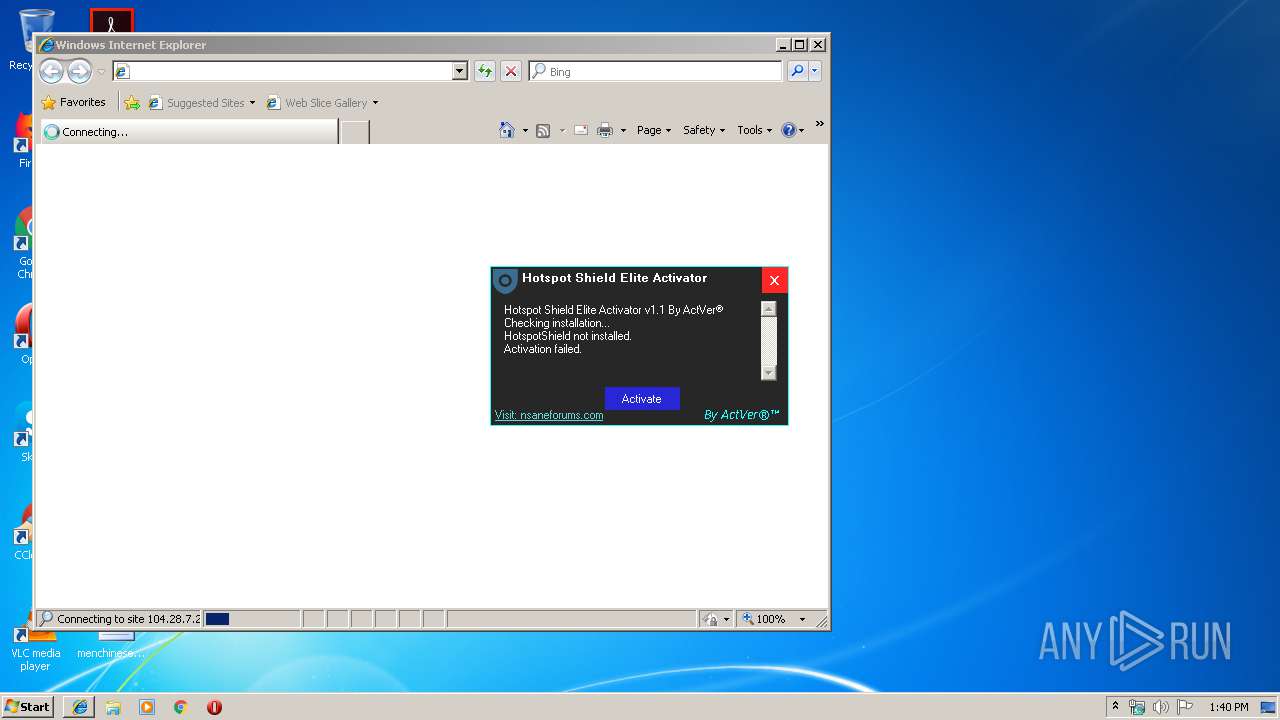Click the 'Activation failed.' log line
The height and width of the screenshot is (720, 1280).
click(x=543, y=349)
